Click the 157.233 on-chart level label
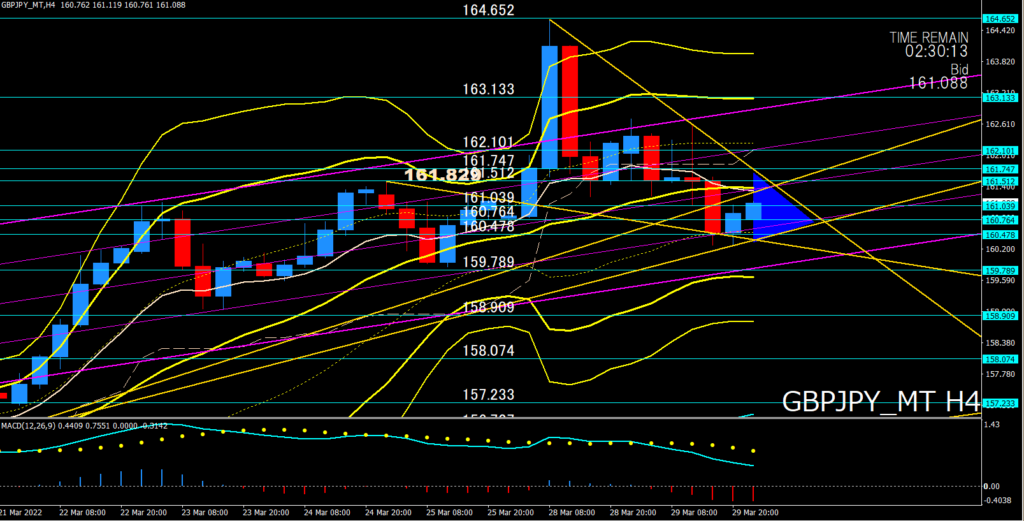Image resolution: width=1024 pixels, height=521 pixels. click(488, 395)
